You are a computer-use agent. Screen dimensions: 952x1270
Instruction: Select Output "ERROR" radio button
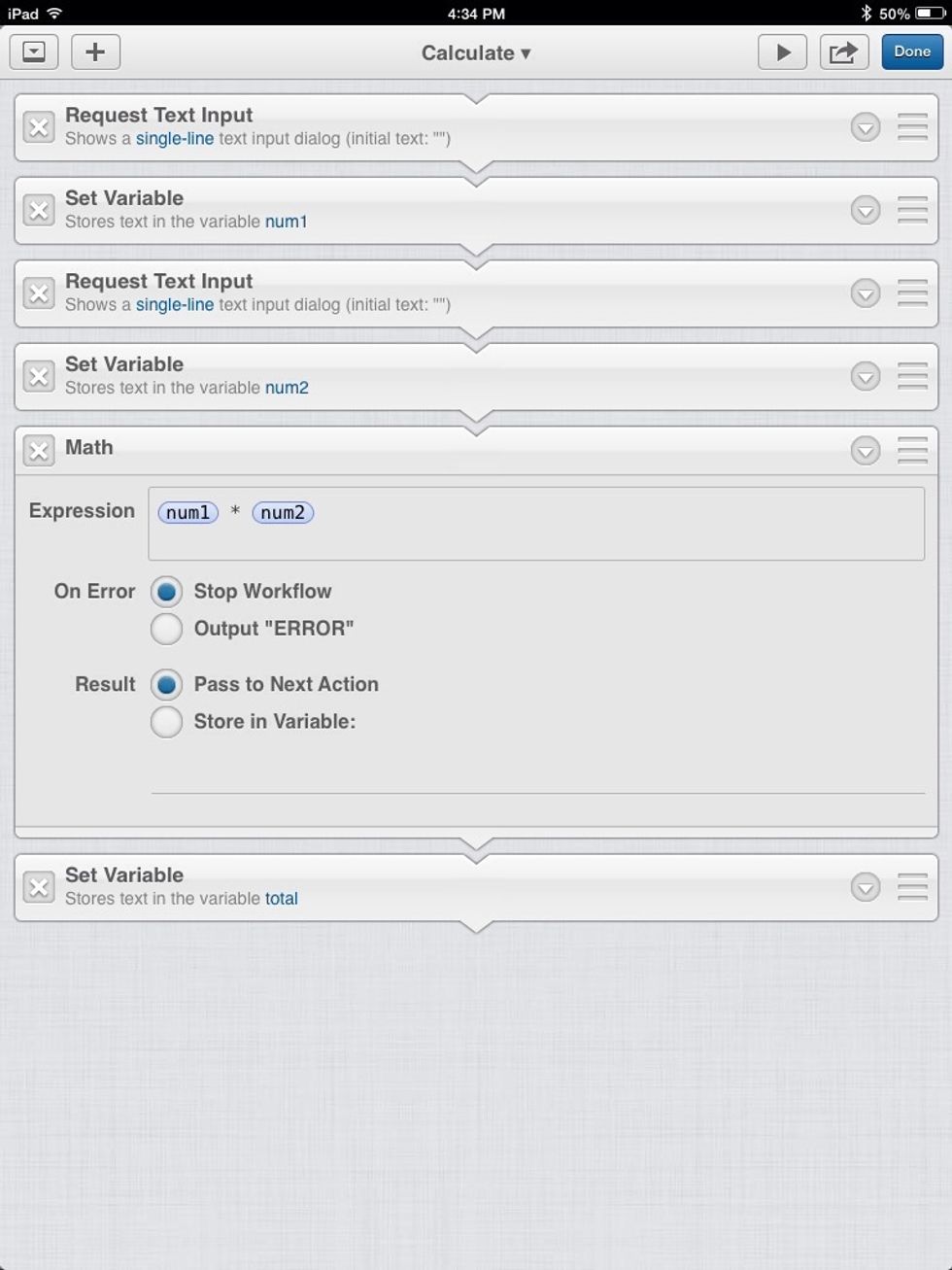pos(166,629)
